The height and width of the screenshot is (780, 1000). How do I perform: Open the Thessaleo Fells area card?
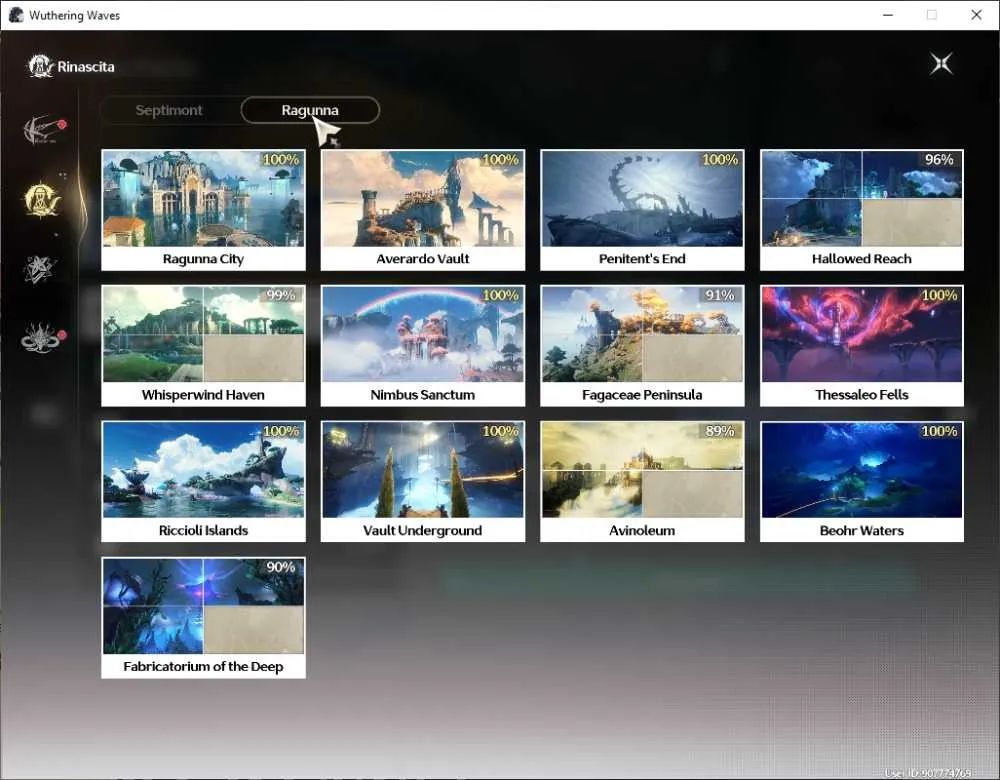coord(862,346)
